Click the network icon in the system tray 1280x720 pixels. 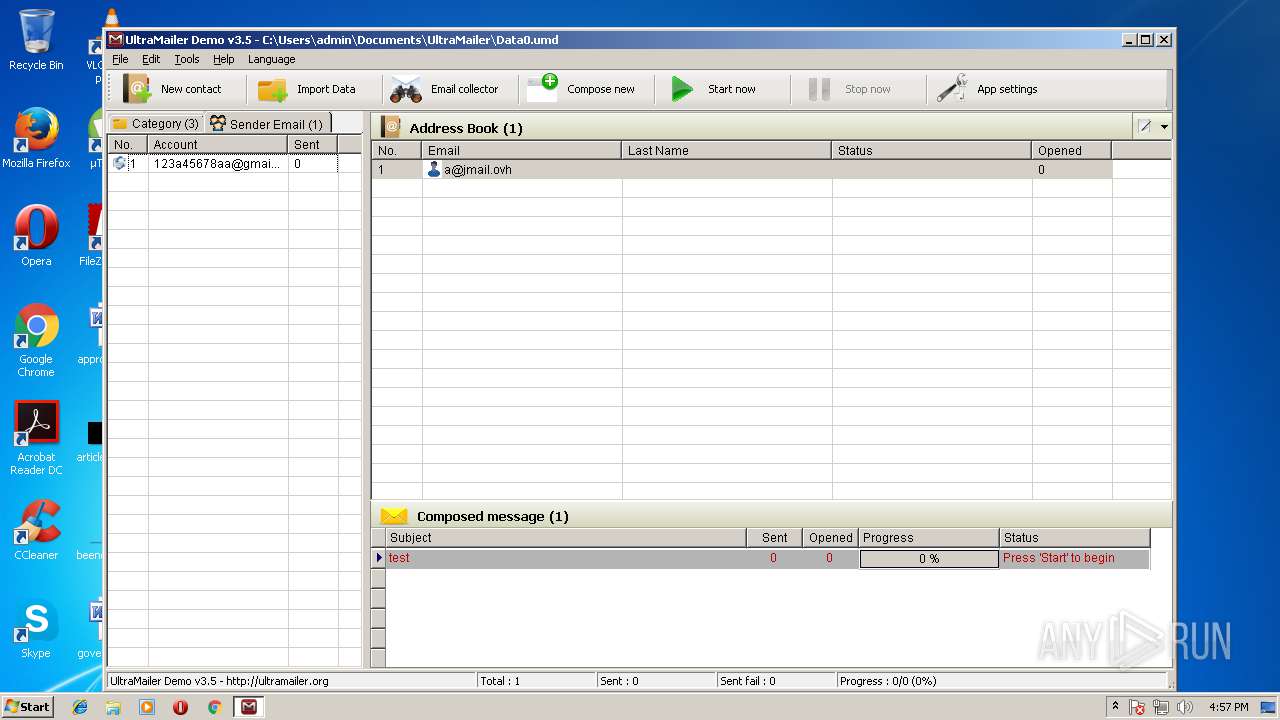1161,707
